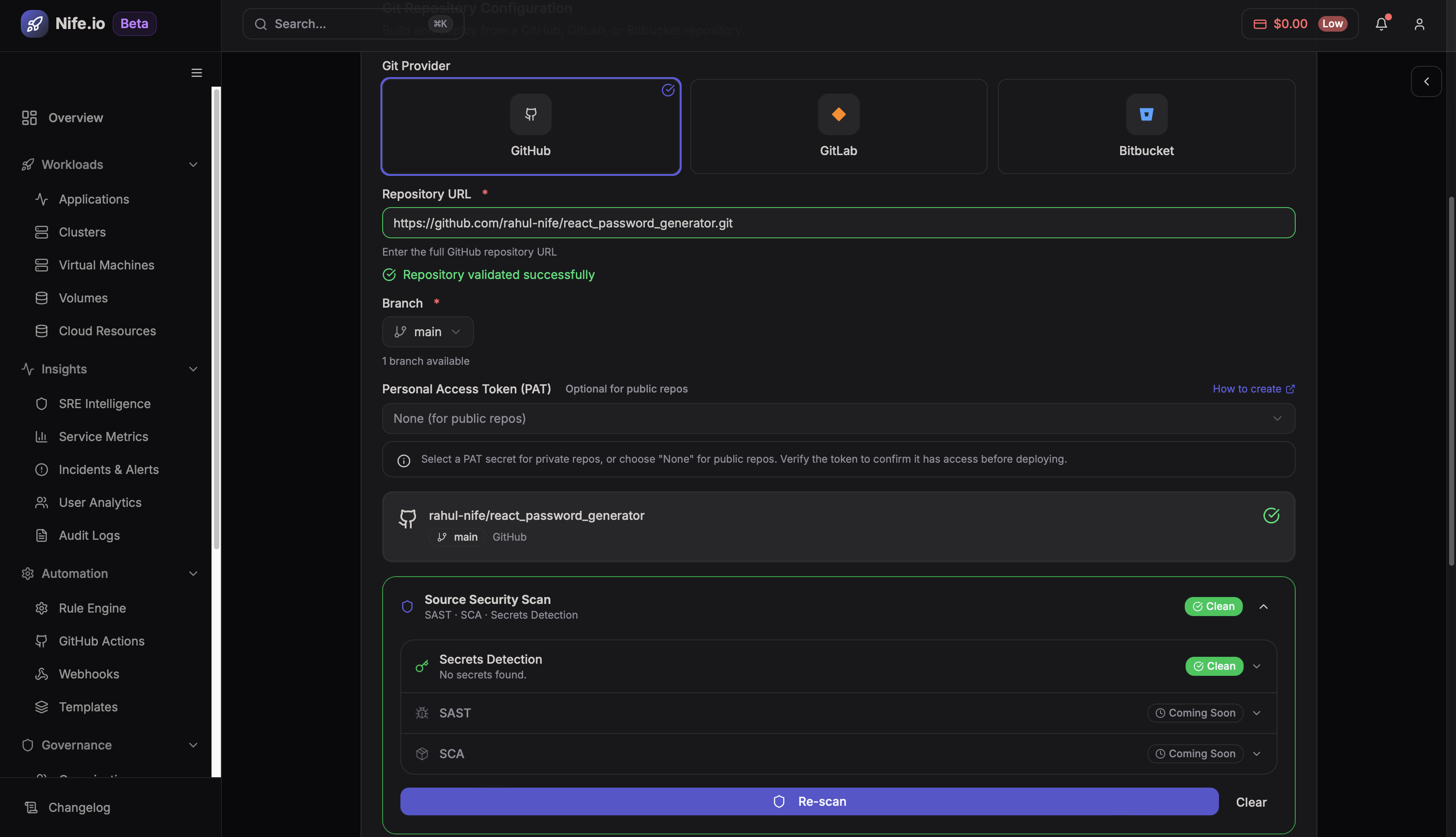Open the user profile icon
This screenshot has width=1456, height=837.
[x=1419, y=24]
